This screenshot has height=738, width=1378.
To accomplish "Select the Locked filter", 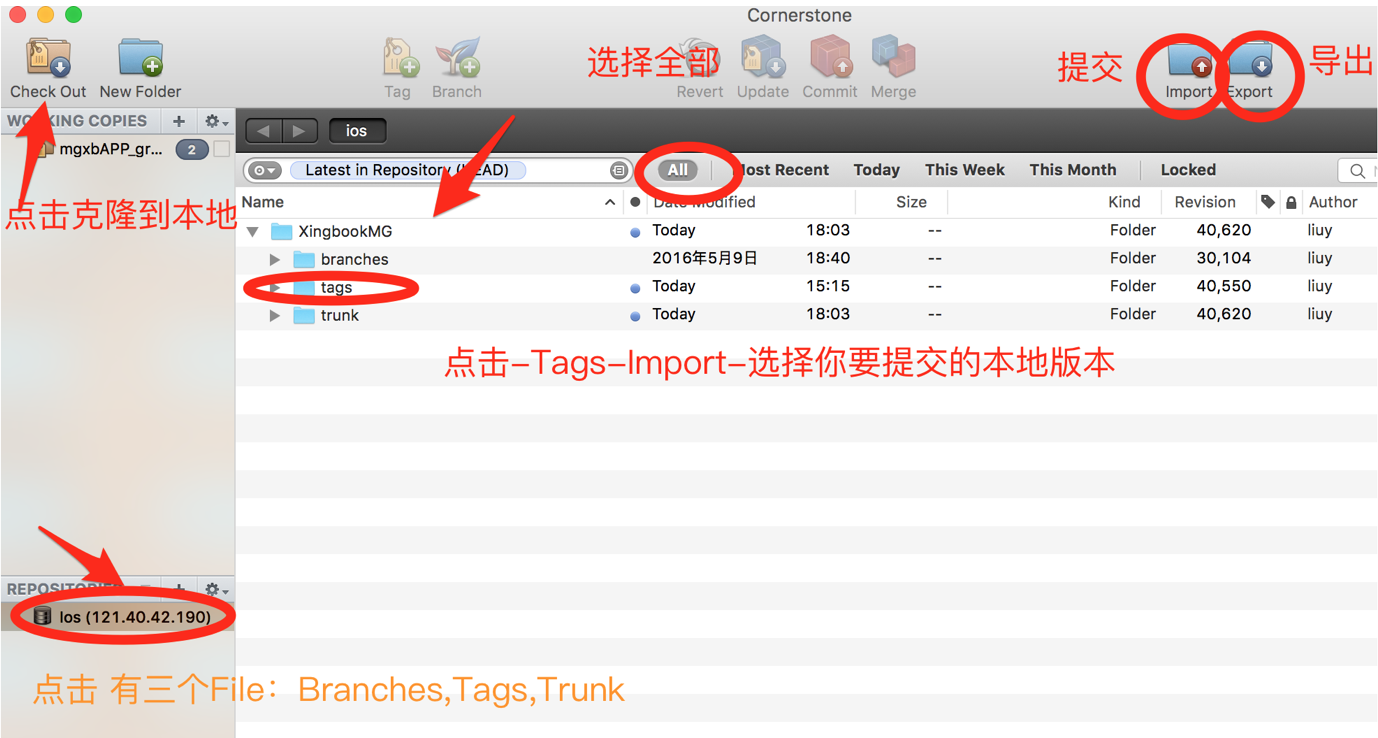I will point(1188,170).
